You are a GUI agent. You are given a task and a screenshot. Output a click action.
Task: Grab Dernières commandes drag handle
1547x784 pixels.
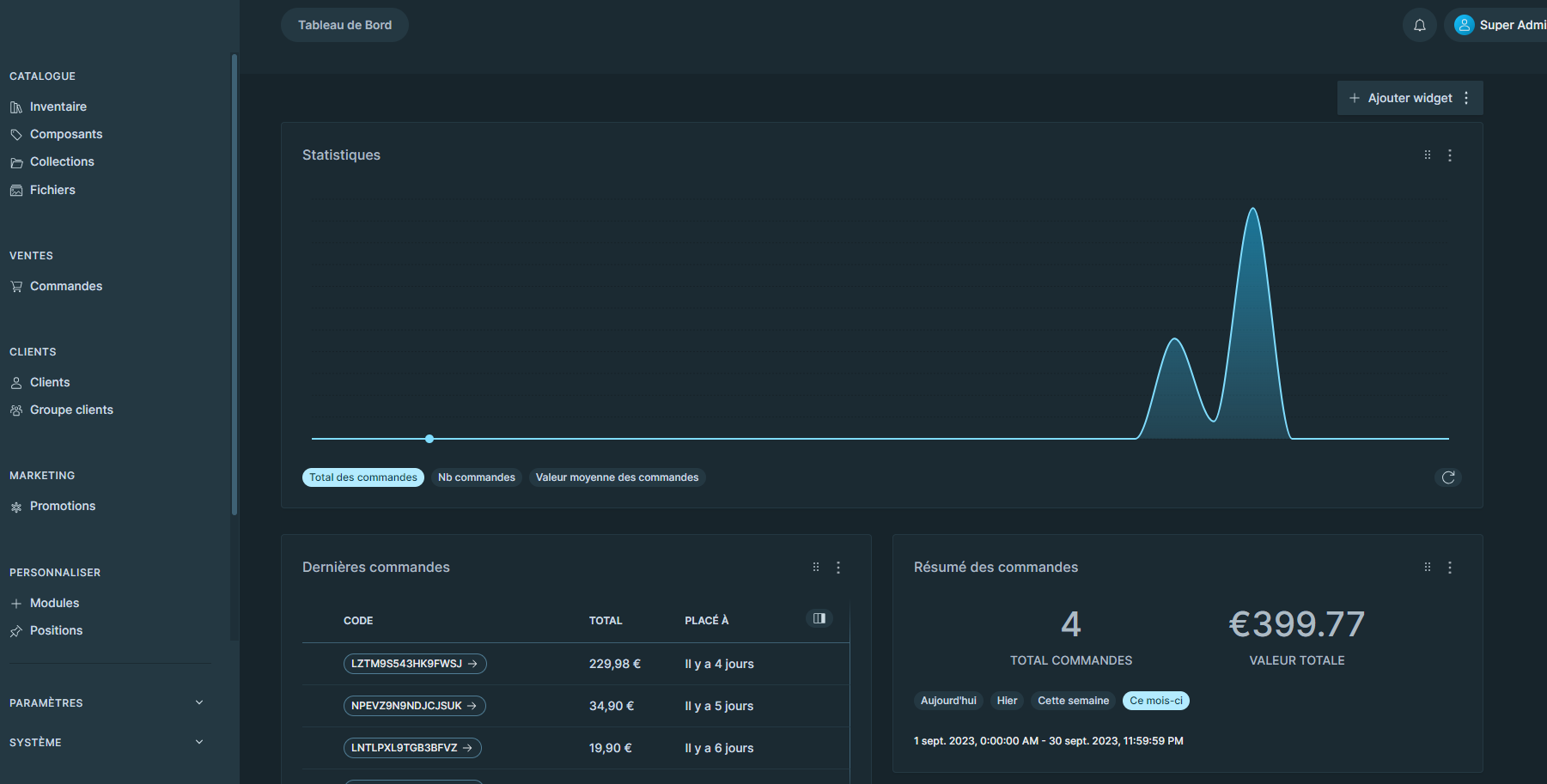[x=816, y=568]
